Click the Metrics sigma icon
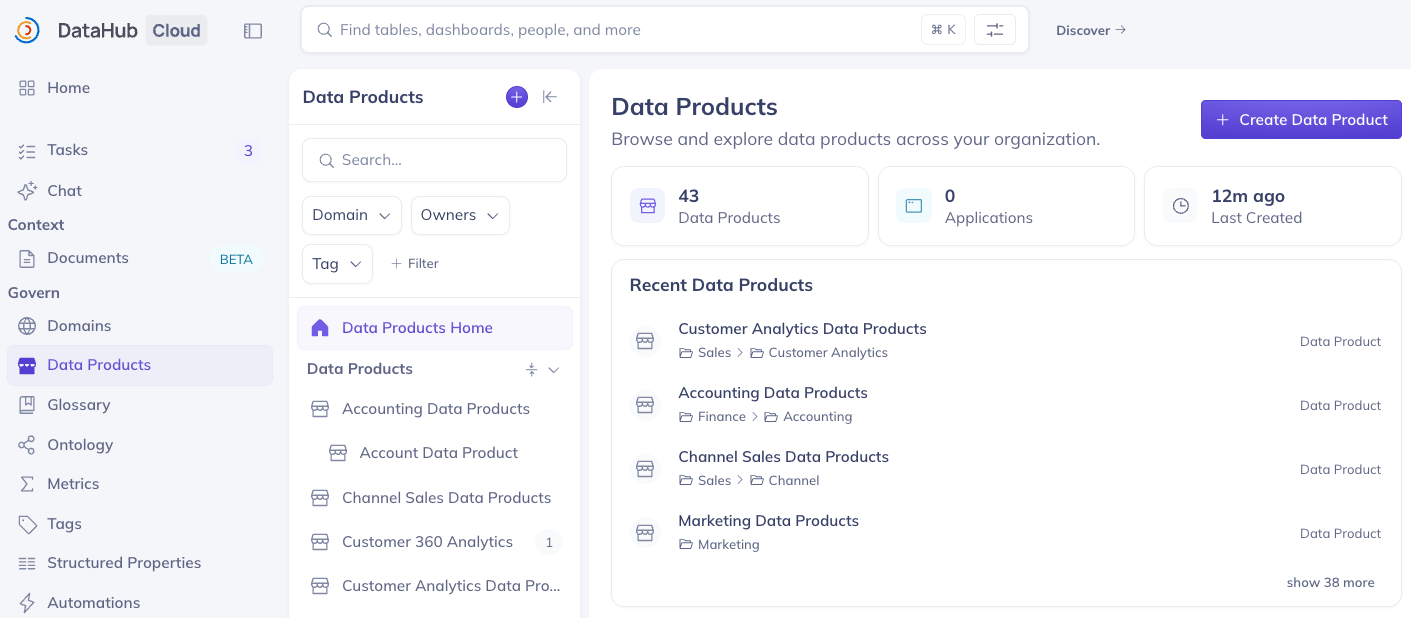The image size is (1411, 618). [x=27, y=484]
